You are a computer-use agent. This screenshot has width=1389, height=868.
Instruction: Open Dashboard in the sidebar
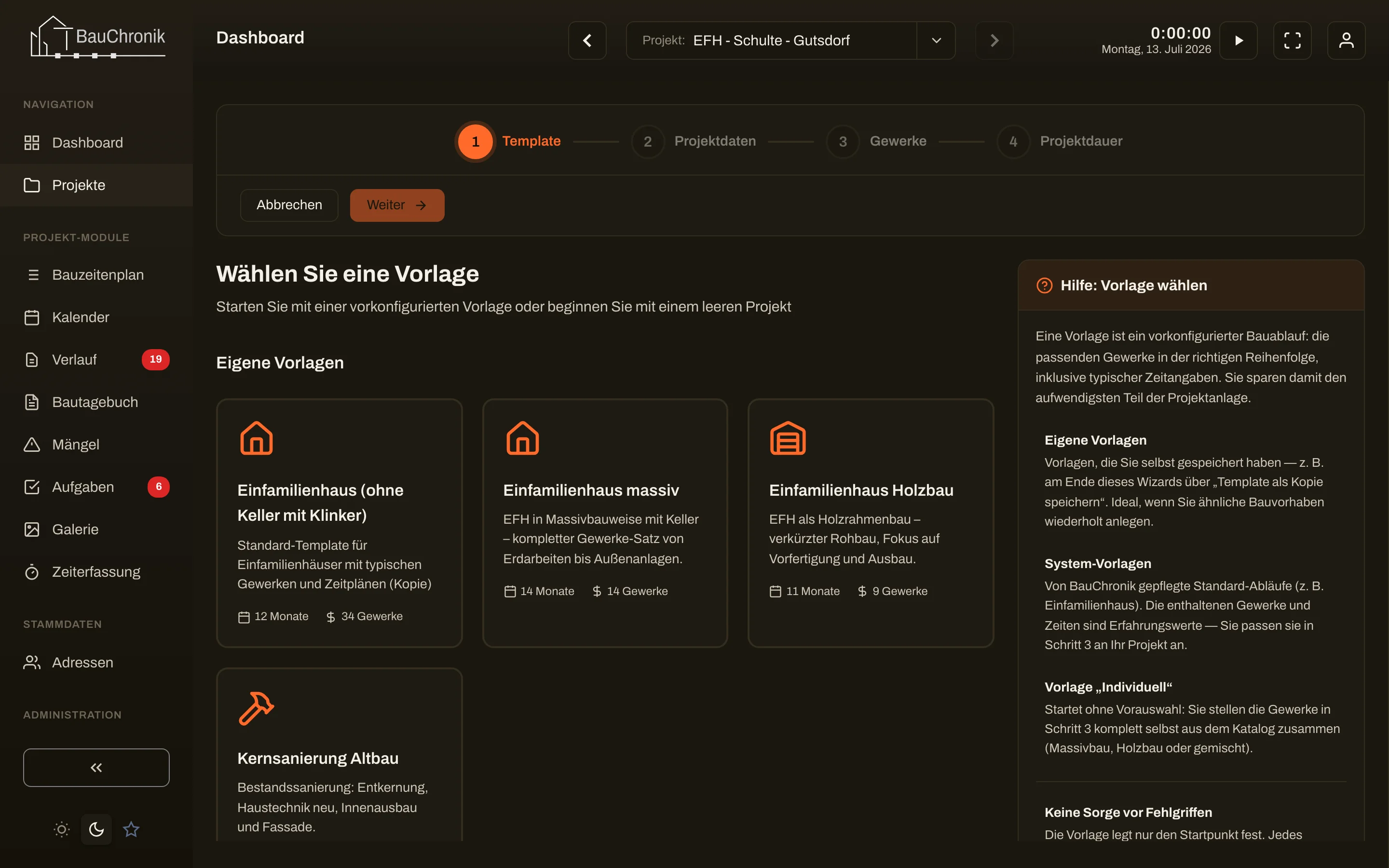(96, 142)
